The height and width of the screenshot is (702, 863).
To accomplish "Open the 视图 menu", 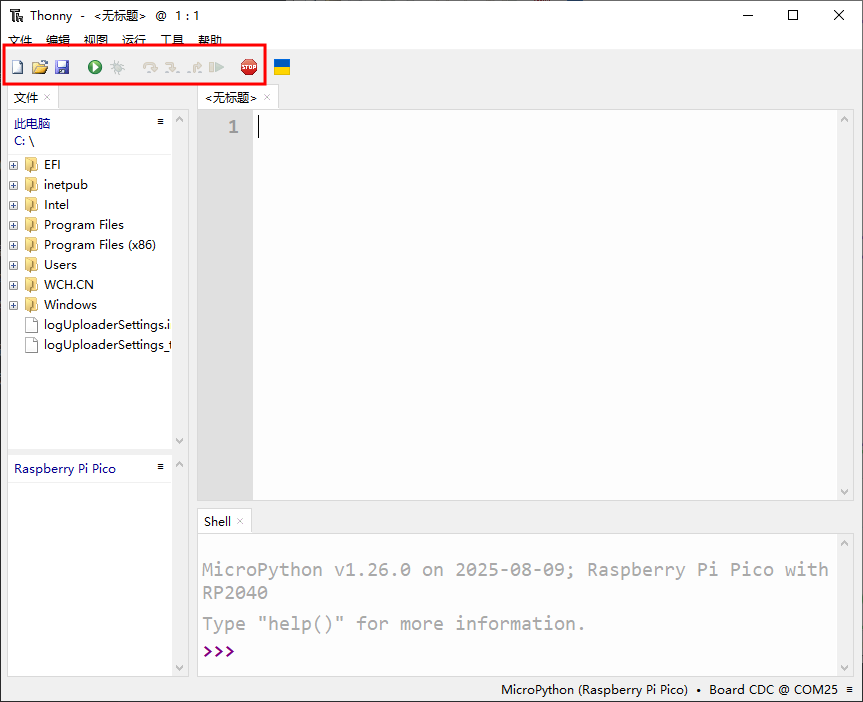I will 96,40.
